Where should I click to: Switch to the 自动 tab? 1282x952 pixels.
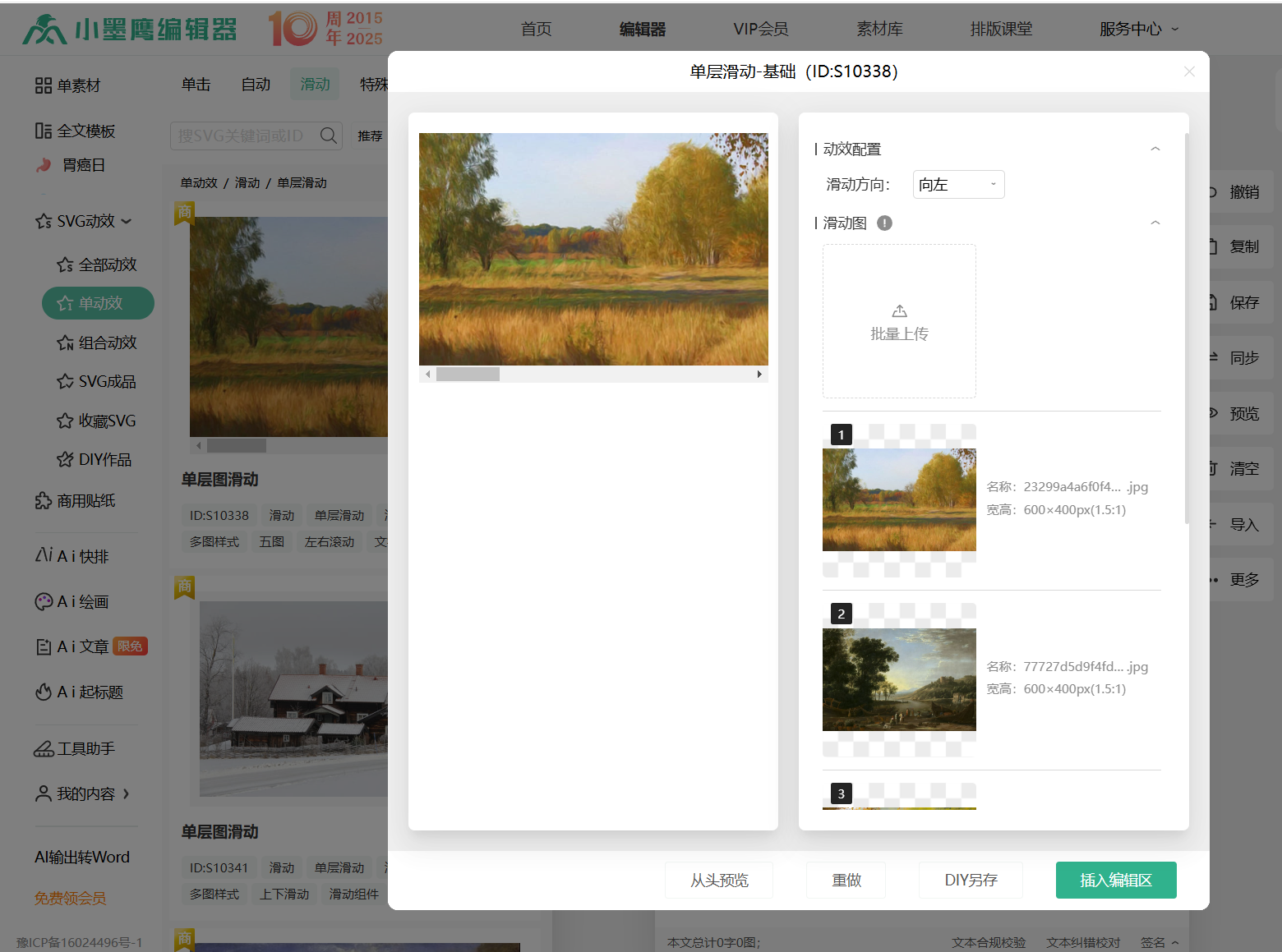(256, 85)
